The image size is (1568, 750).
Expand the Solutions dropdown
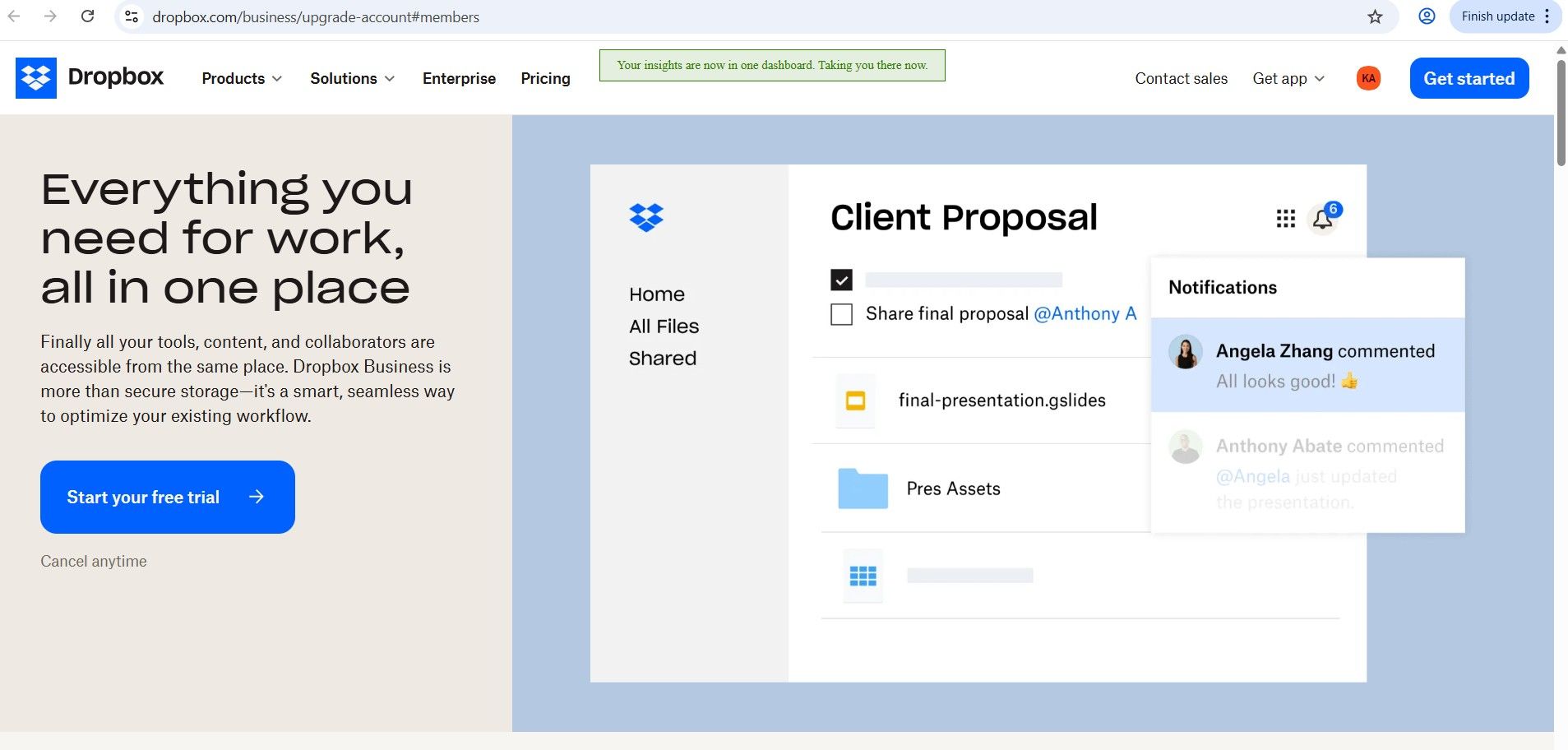tap(352, 78)
